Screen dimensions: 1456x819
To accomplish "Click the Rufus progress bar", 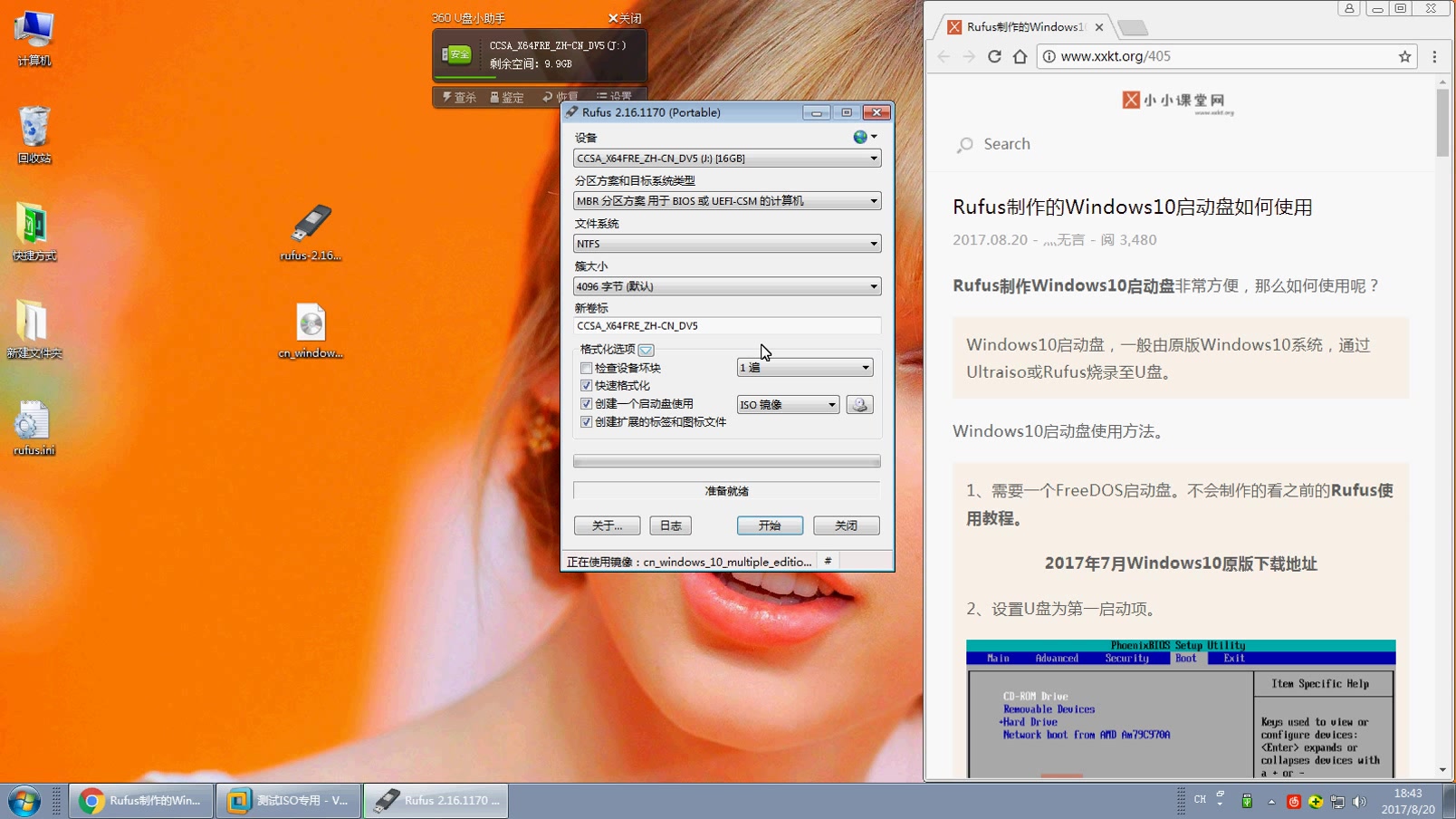I will tap(727, 461).
